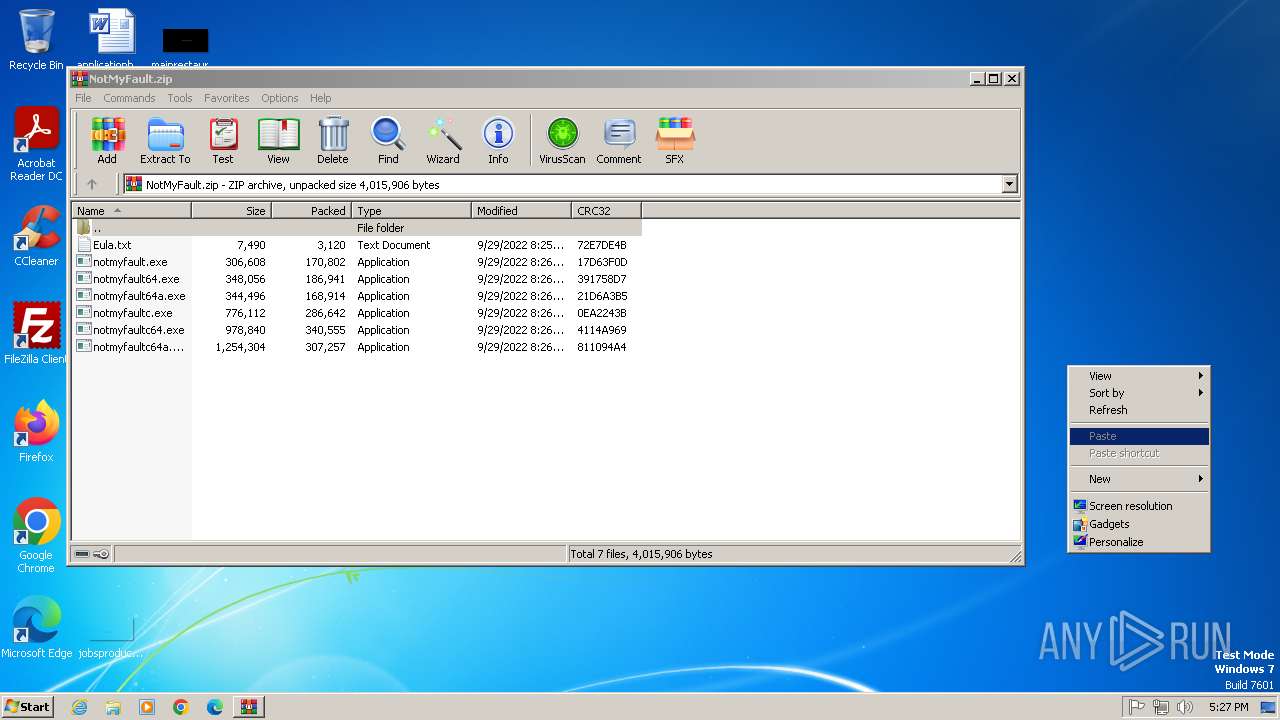Viewport: 1280px width, 720px height.
Task: Open Recycle Bin desktop icon
Action: coord(36,38)
